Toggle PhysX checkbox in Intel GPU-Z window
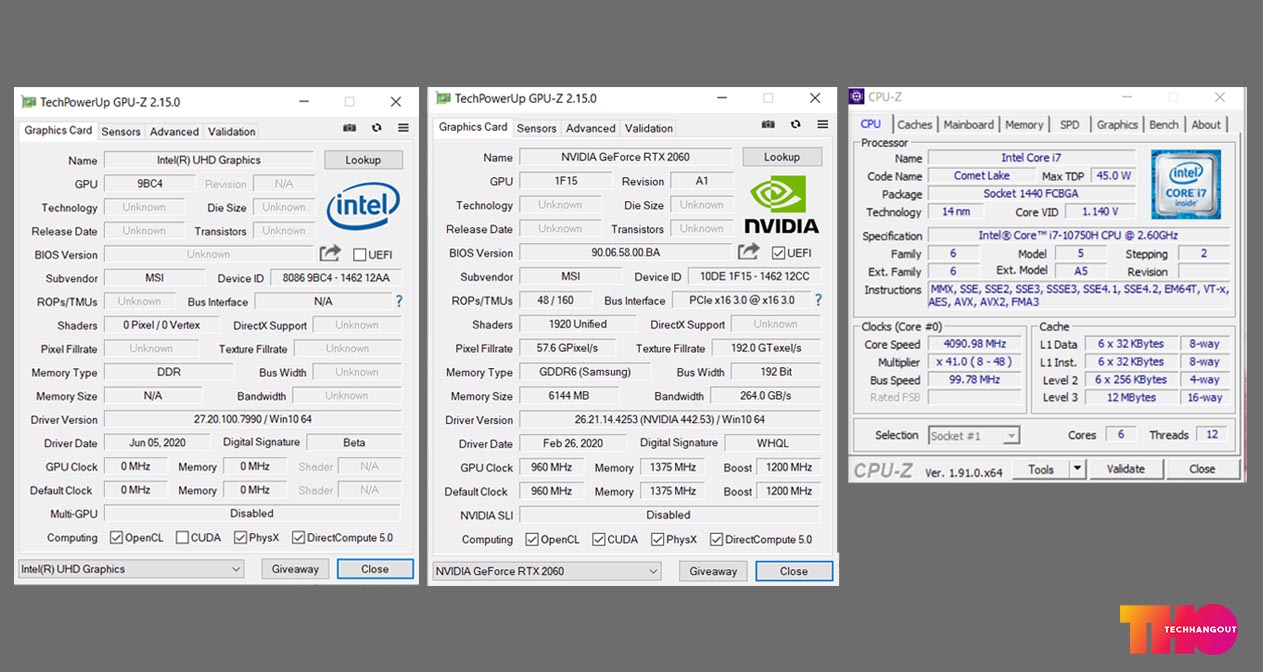1263x672 pixels. pyautogui.click(x=240, y=538)
